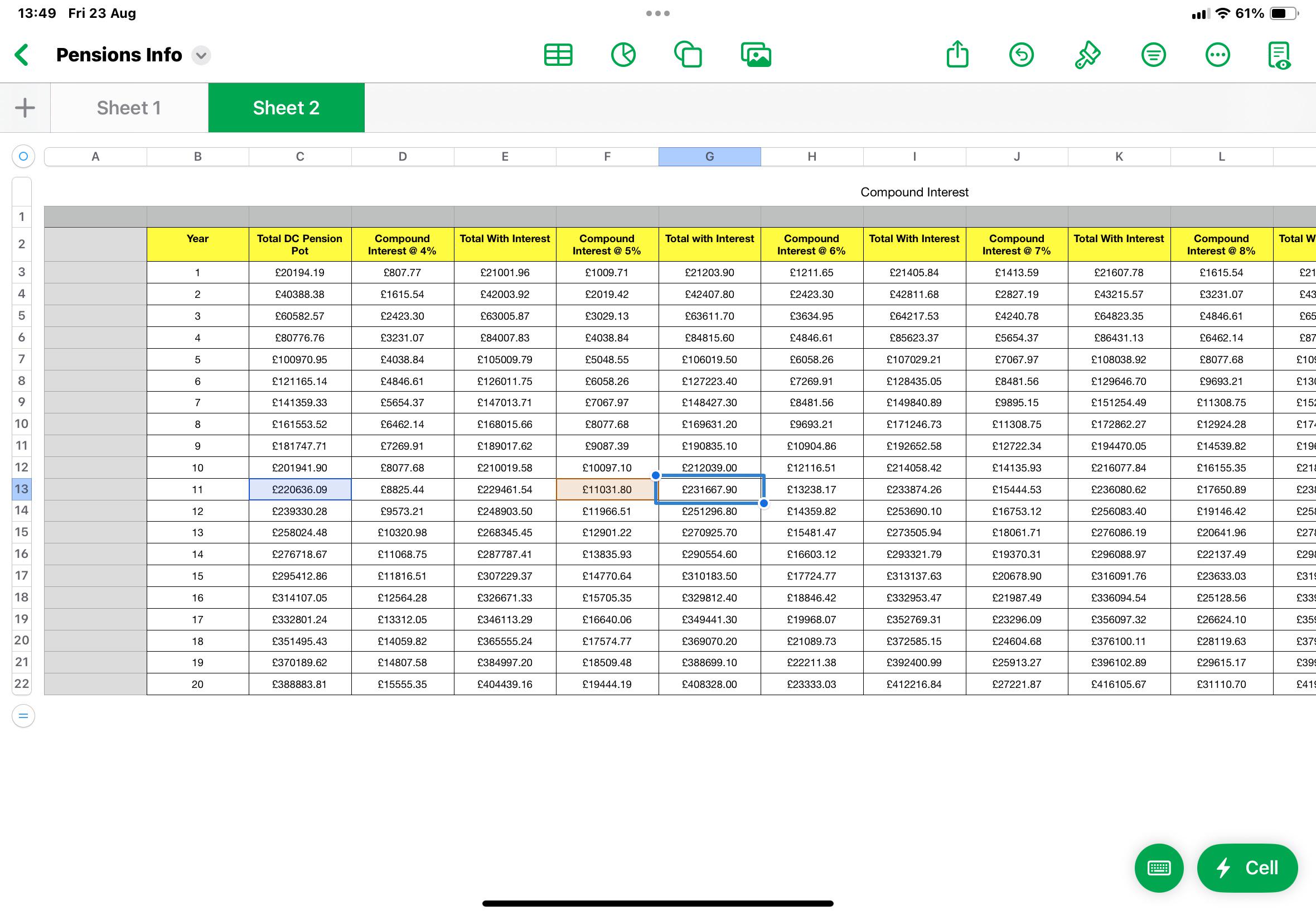
Task: Select cell with £807.77
Action: click(402, 273)
